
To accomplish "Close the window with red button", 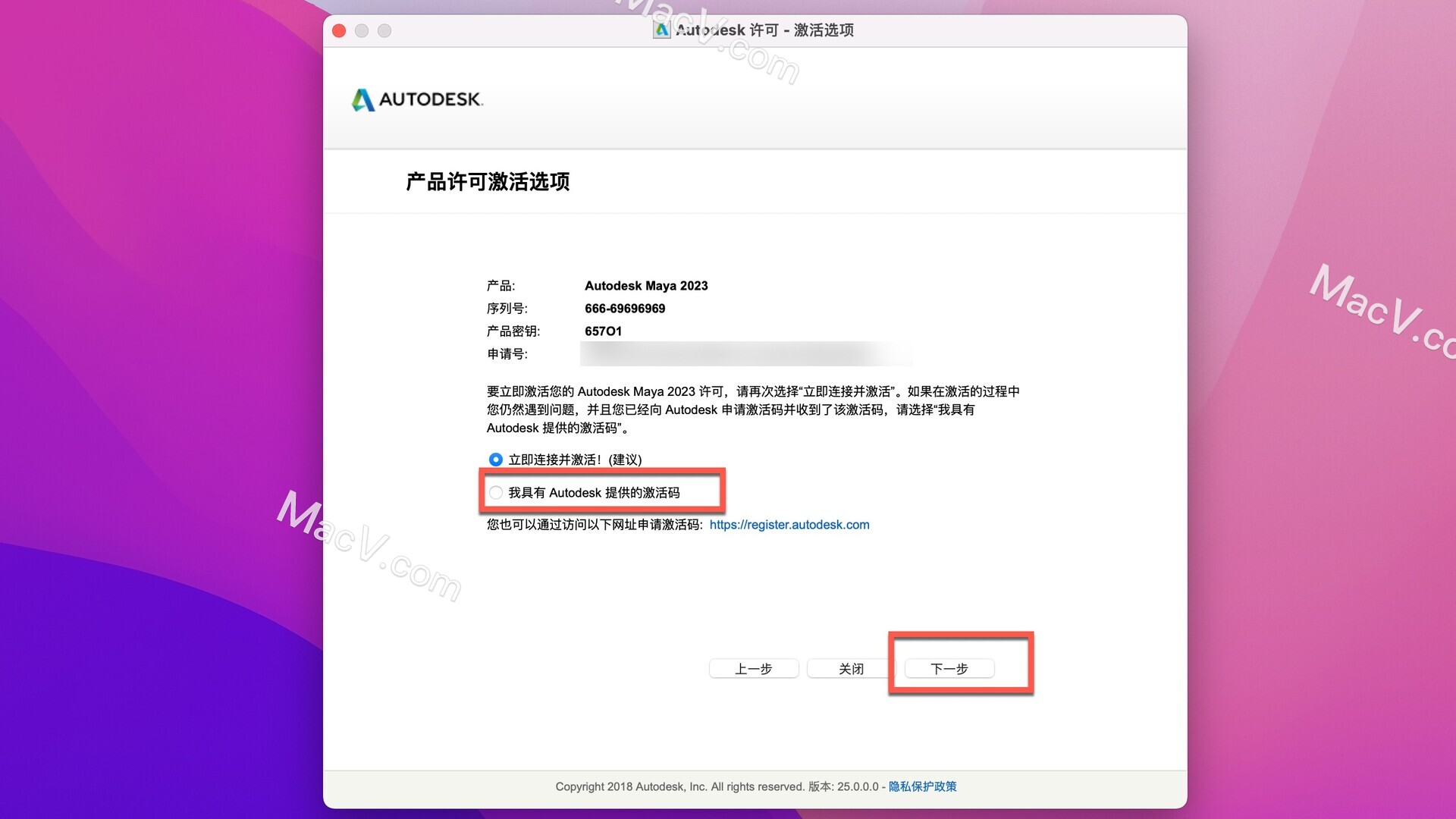I will 339,31.
